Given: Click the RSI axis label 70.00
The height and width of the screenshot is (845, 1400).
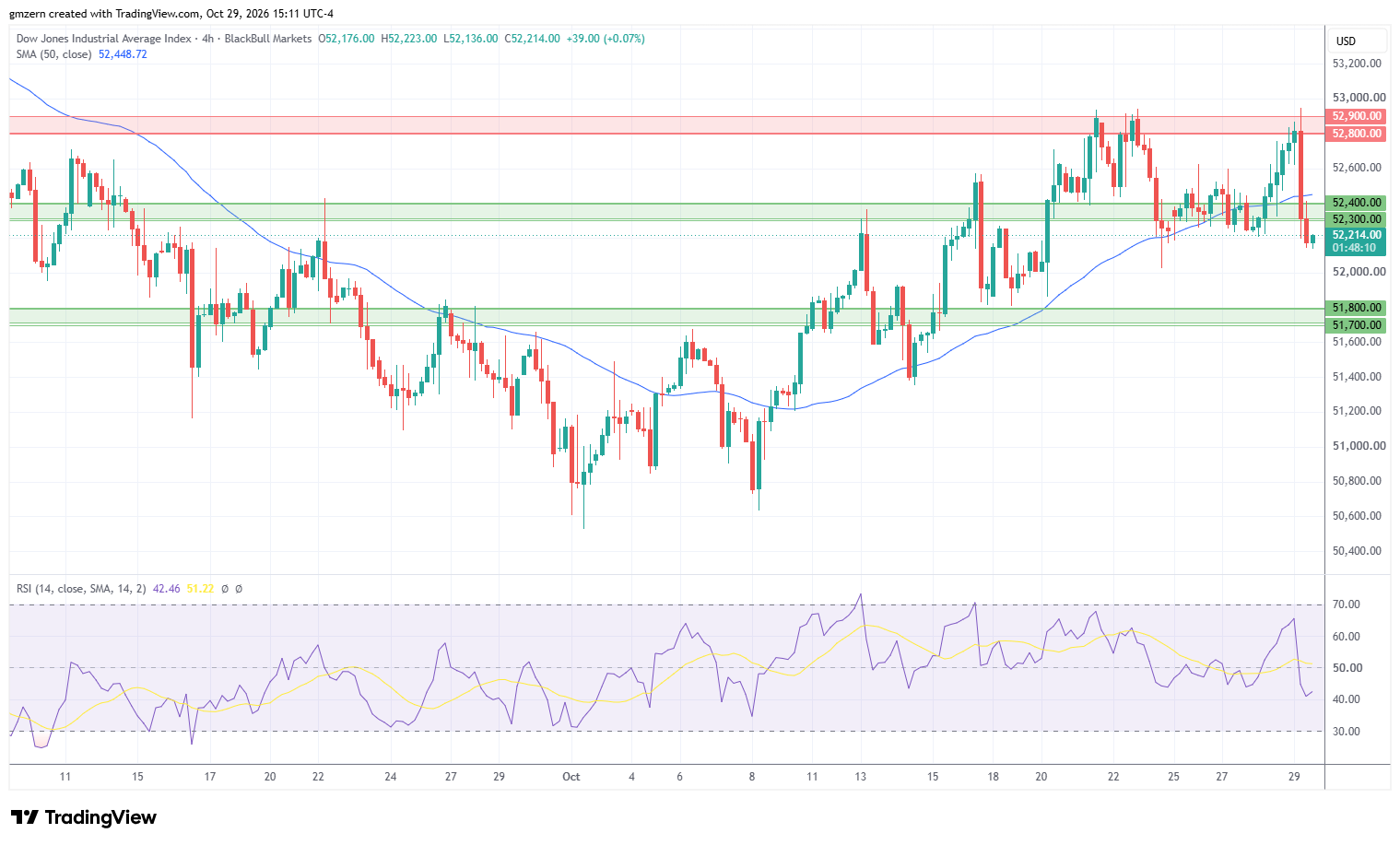Looking at the screenshot, I should coord(1347,604).
